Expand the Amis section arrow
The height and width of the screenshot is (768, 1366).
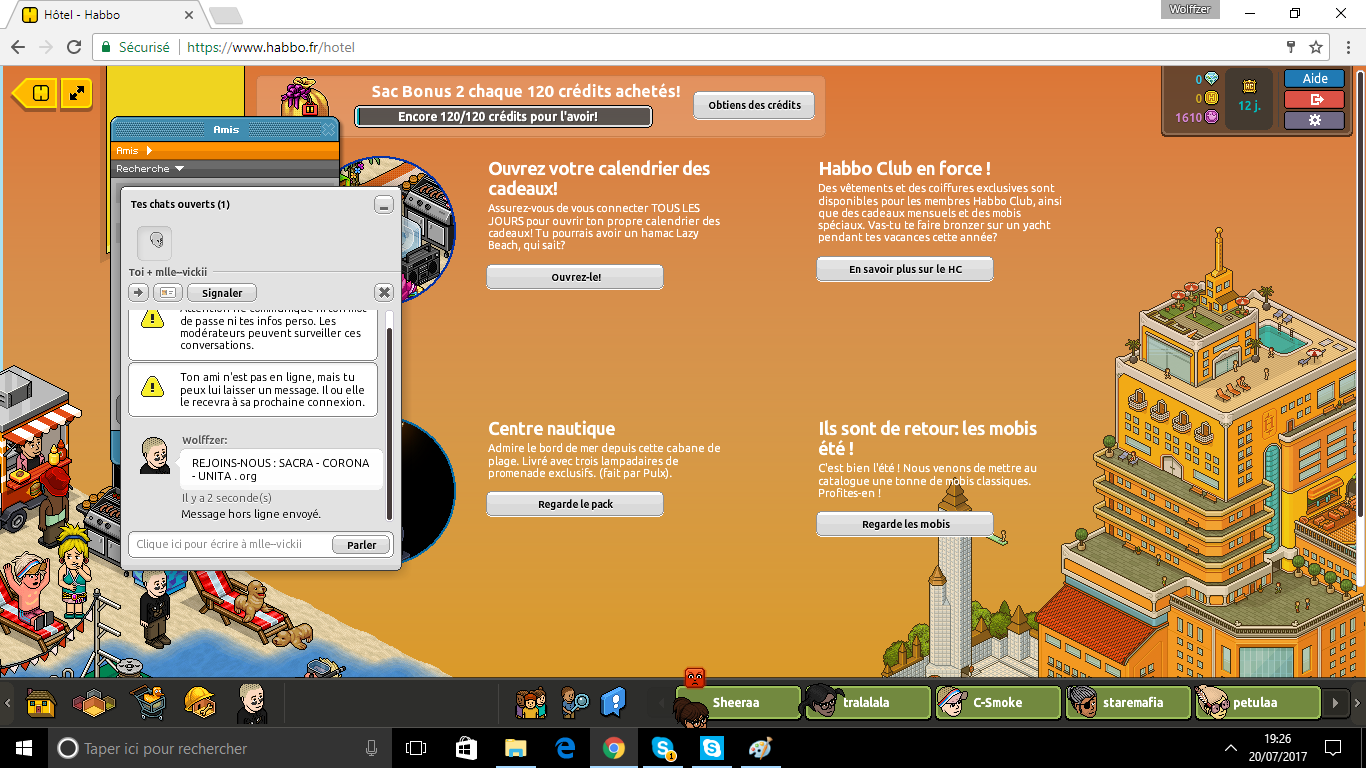pyautogui.click(x=149, y=151)
